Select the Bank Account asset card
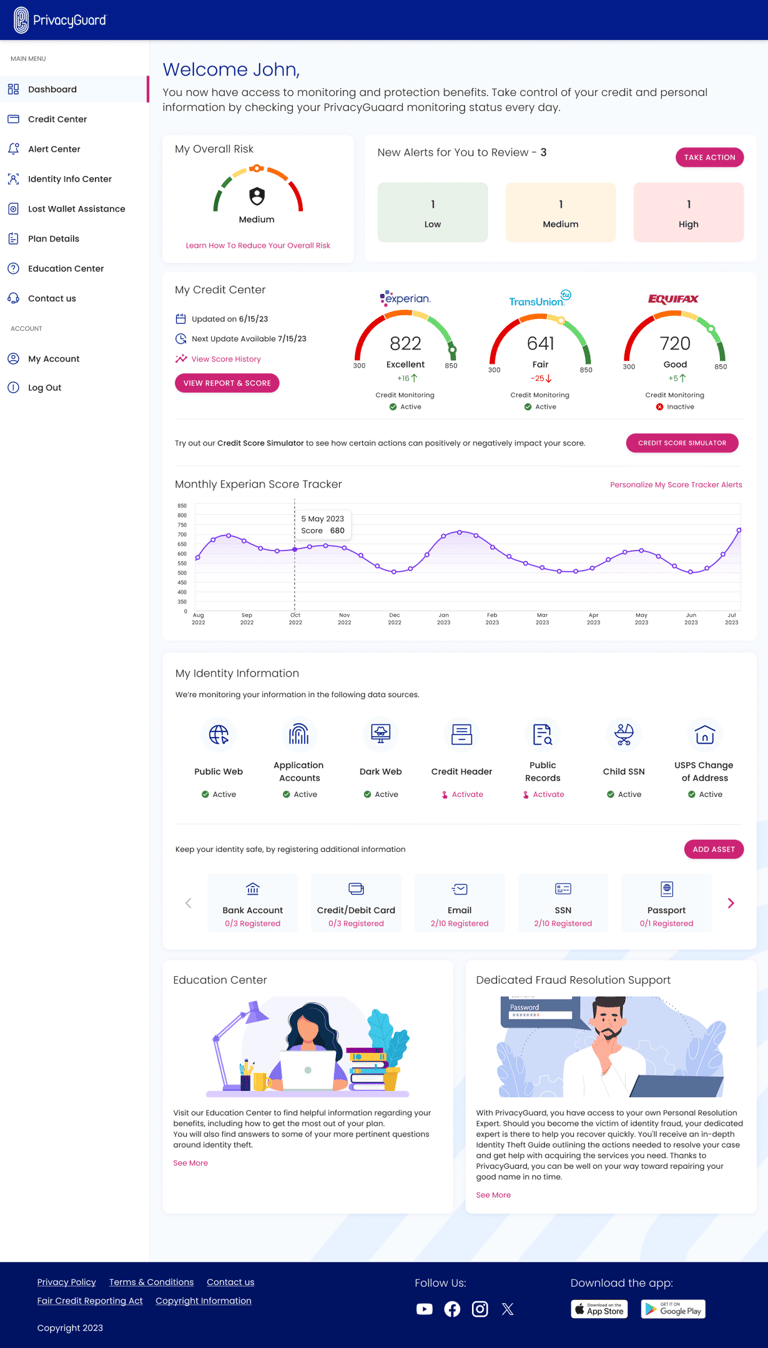768x1348 pixels. 253,903
